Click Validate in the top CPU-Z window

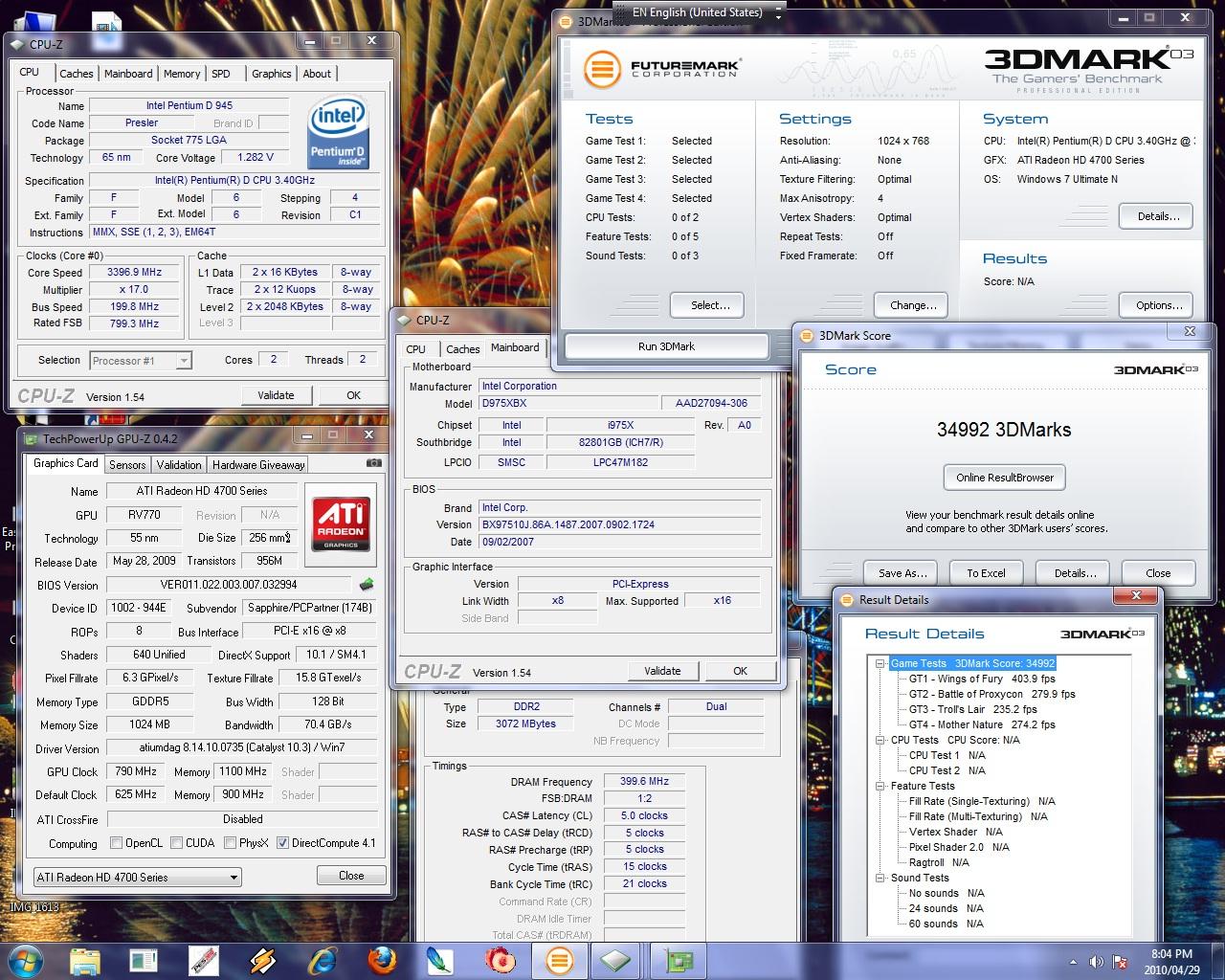click(276, 395)
